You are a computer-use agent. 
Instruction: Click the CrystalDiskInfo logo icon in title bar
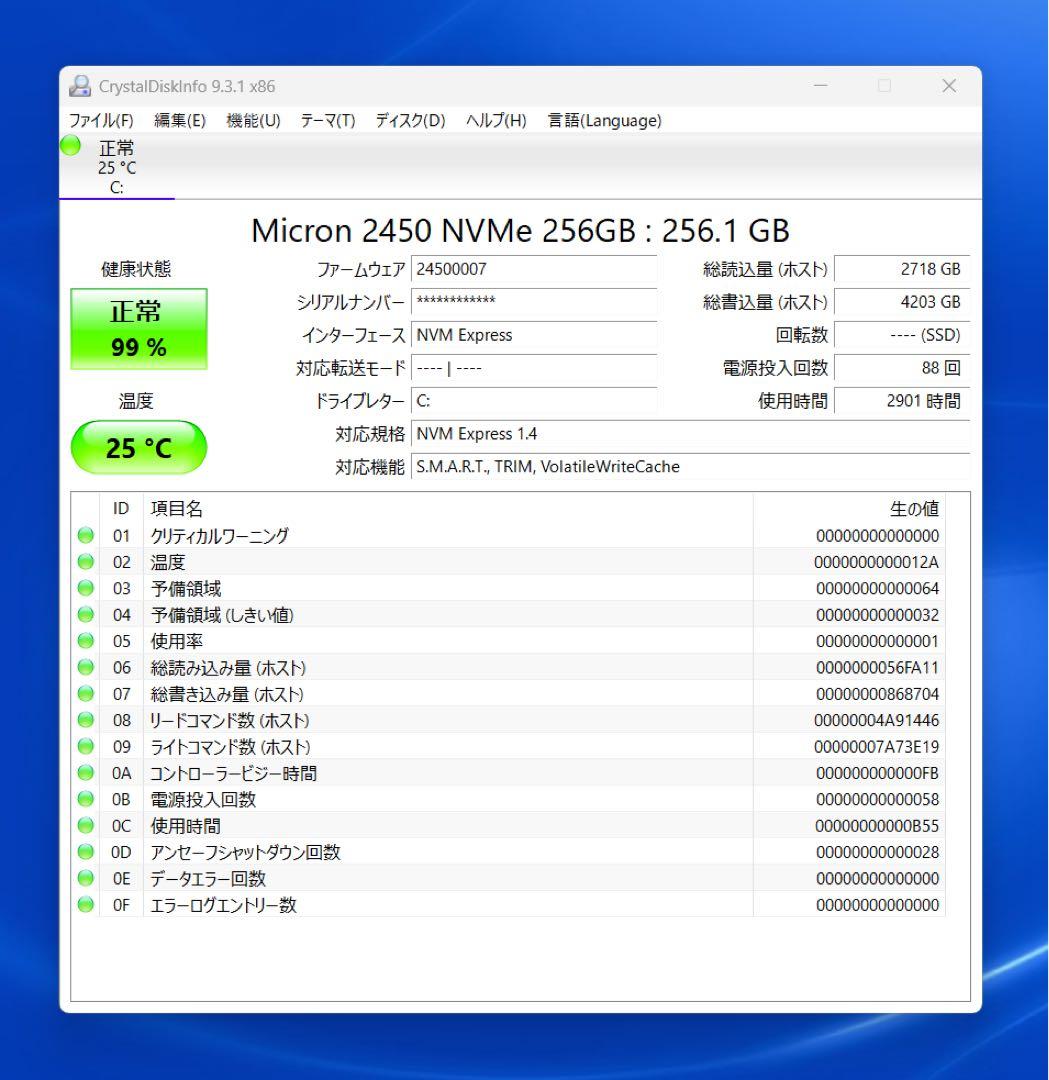(x=78, y=86)
